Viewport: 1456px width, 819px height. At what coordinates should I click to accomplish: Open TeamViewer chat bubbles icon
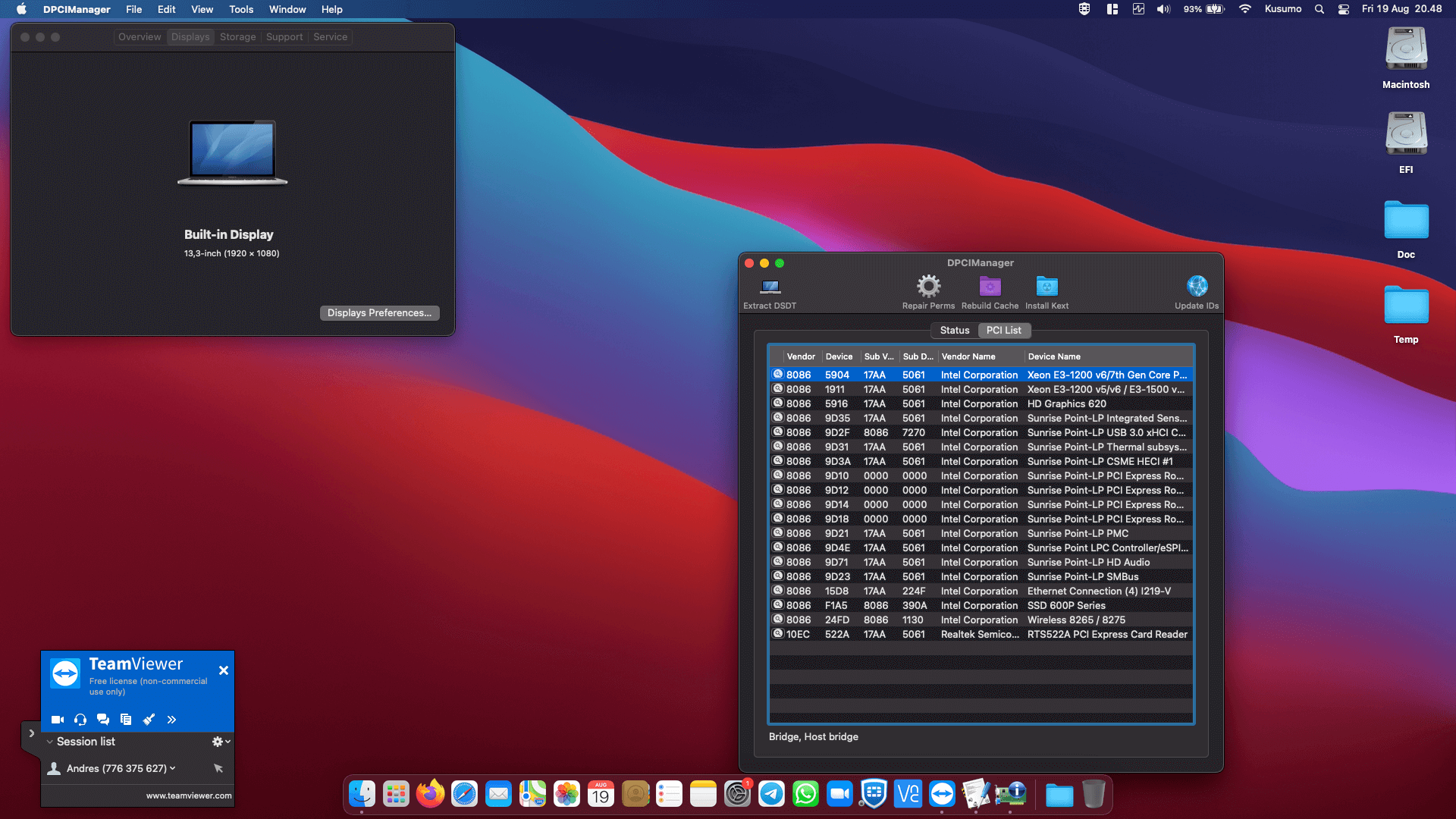coord(103,720)
